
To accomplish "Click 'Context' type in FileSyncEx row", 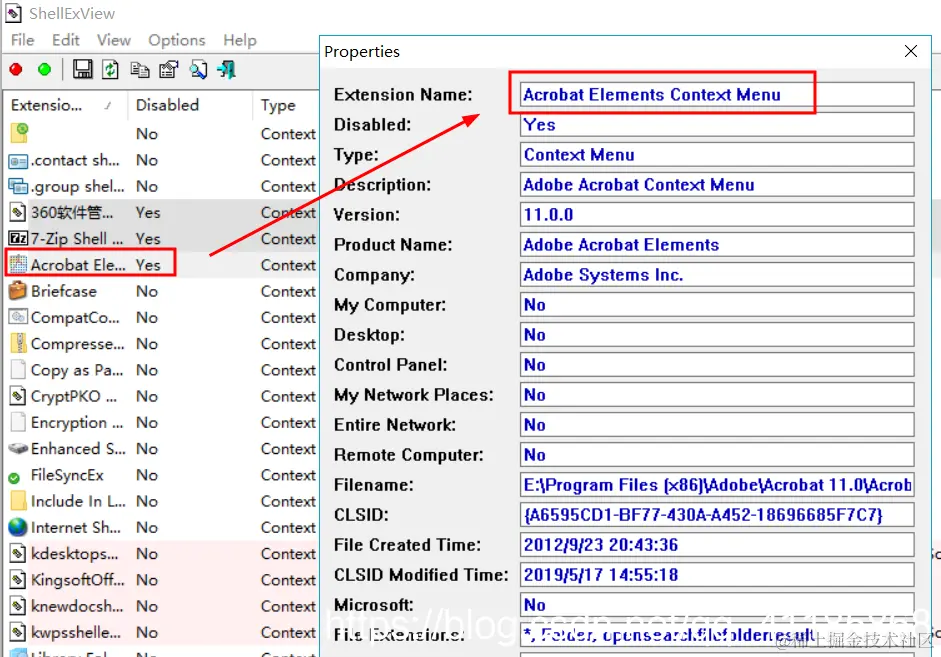I will pos(288,475).
